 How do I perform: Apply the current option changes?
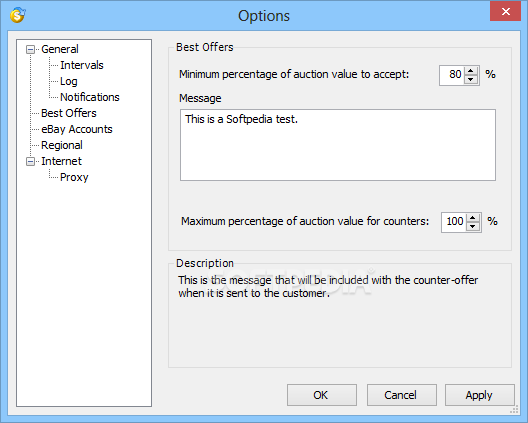pyautogui.click(x=480, y=395)
